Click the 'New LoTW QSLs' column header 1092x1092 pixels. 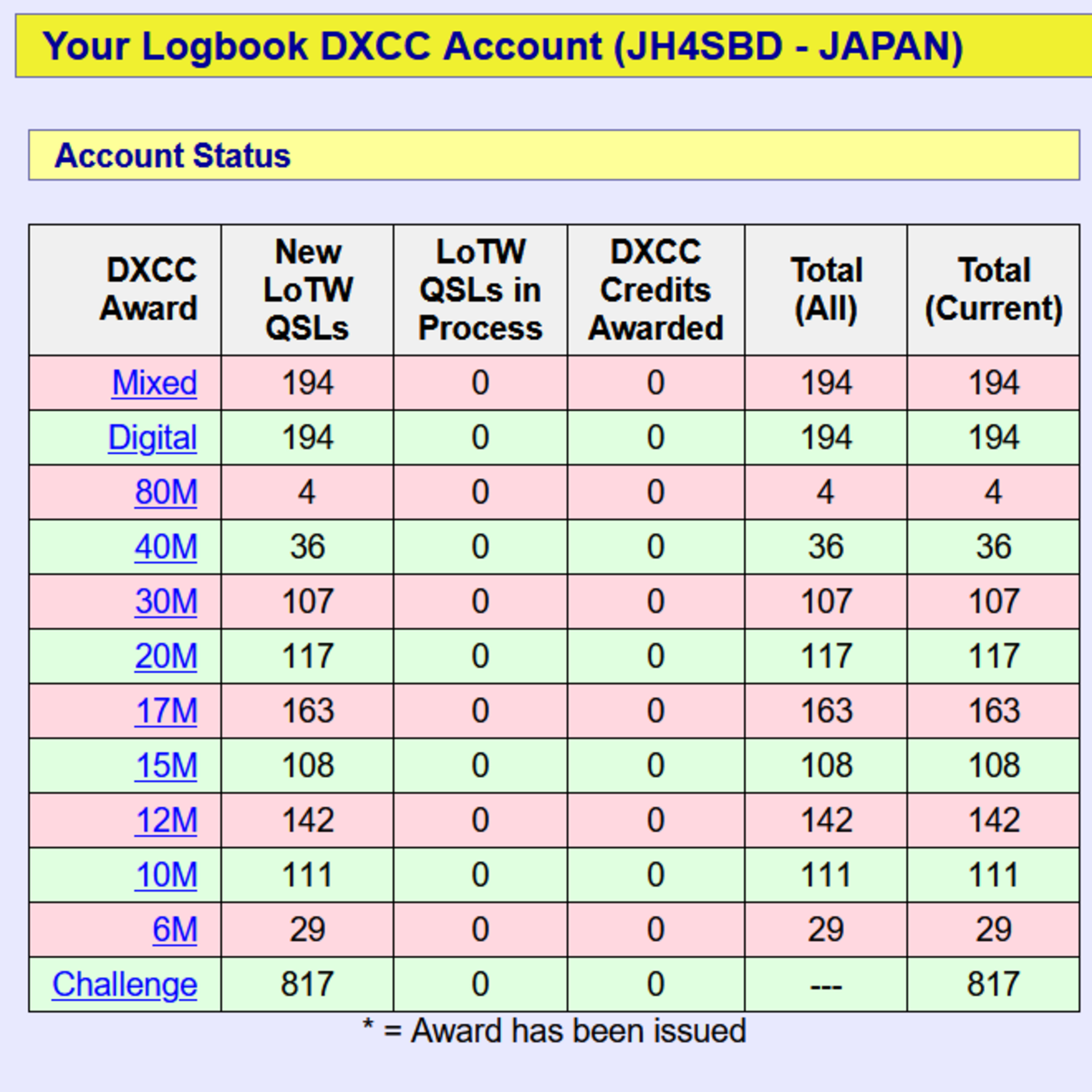(308, 289)
